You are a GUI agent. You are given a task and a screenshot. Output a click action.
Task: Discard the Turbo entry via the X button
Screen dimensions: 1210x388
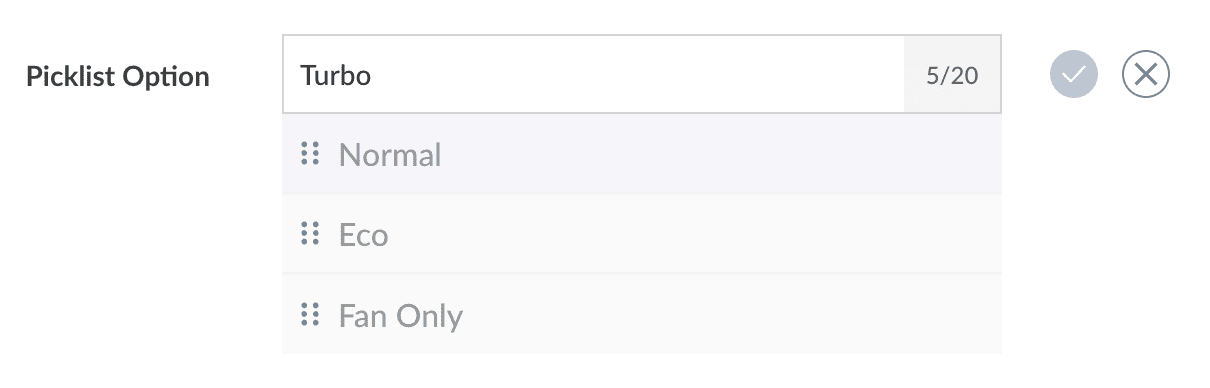coord(1146,75)
